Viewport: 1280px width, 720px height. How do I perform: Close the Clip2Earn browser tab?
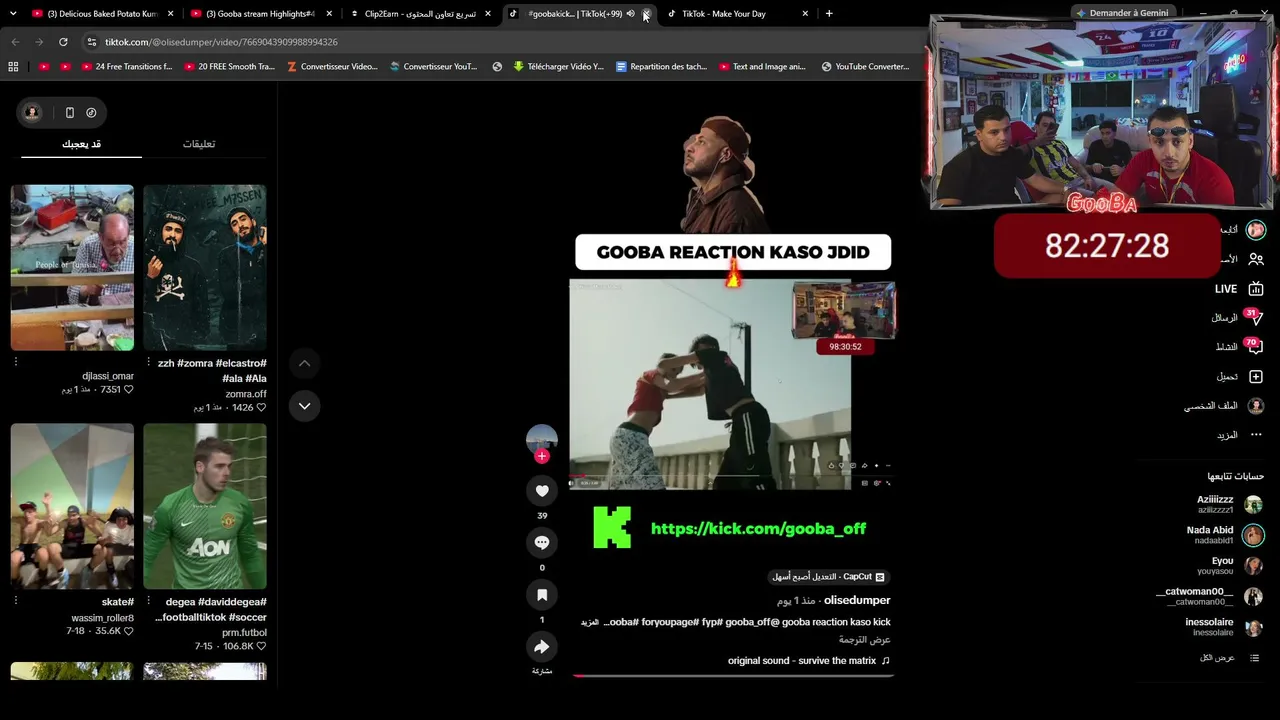(x=488, y=14)
